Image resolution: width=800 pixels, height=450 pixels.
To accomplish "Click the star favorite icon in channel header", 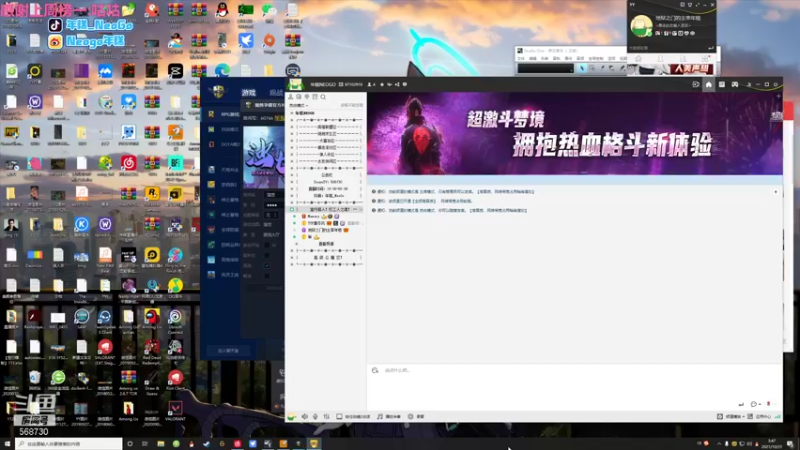I will coord(381,85).
